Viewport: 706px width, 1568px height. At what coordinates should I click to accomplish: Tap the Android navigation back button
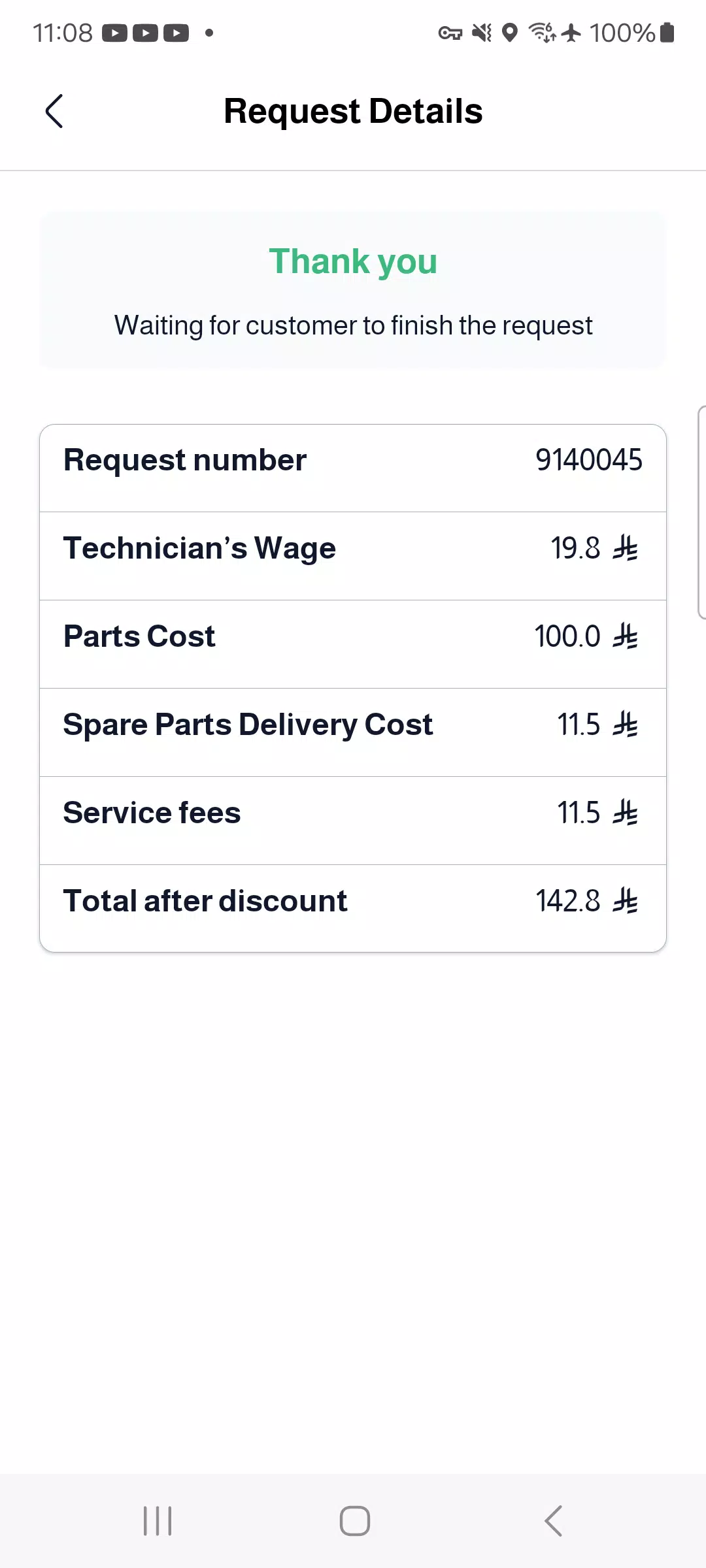point(553,1521)
